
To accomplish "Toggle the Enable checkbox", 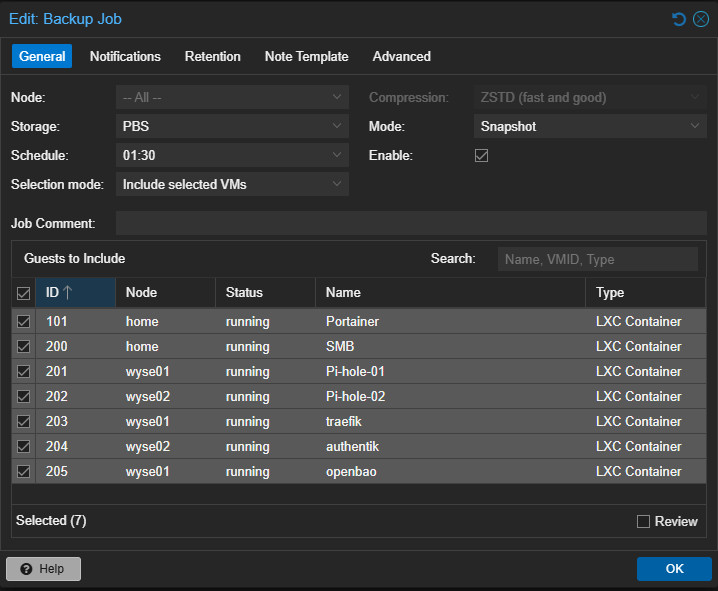I will (x=481, y=156).
